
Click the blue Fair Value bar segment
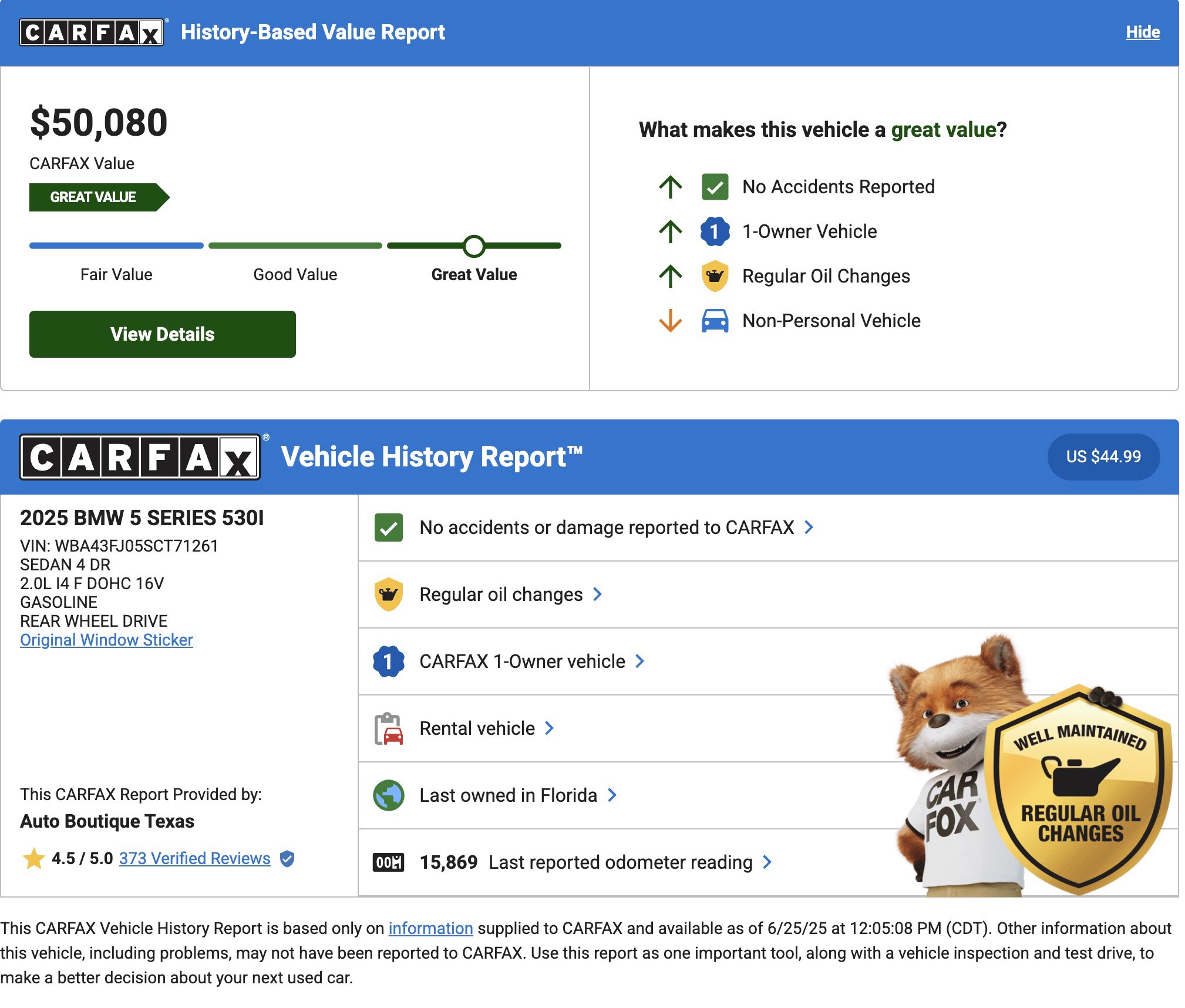116,246
